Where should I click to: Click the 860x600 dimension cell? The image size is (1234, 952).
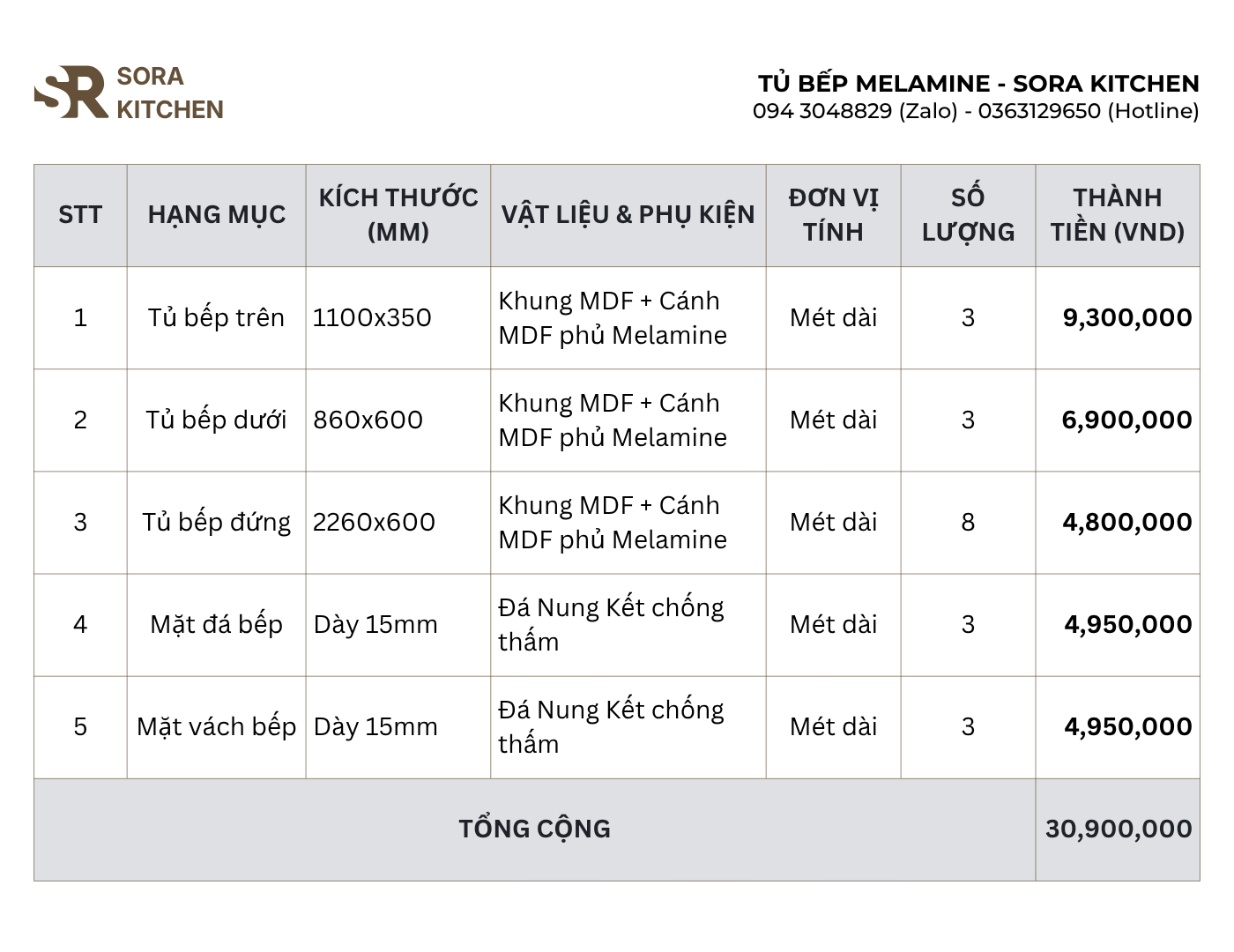point(368,420)
